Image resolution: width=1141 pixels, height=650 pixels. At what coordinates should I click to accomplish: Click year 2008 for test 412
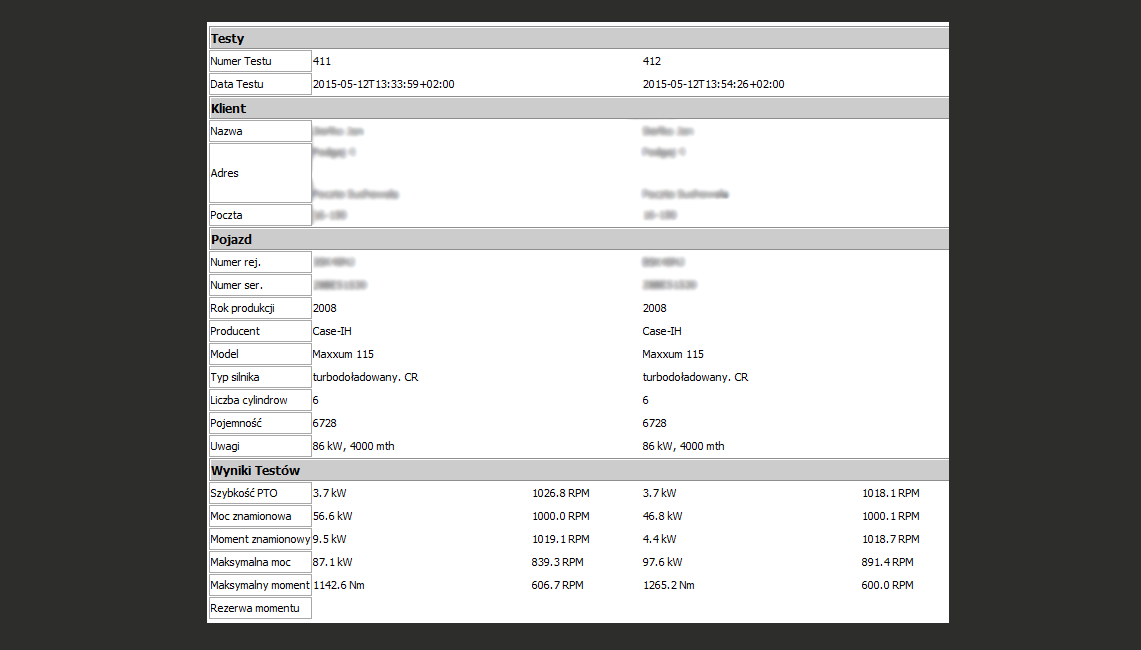[x=654, y=308]
